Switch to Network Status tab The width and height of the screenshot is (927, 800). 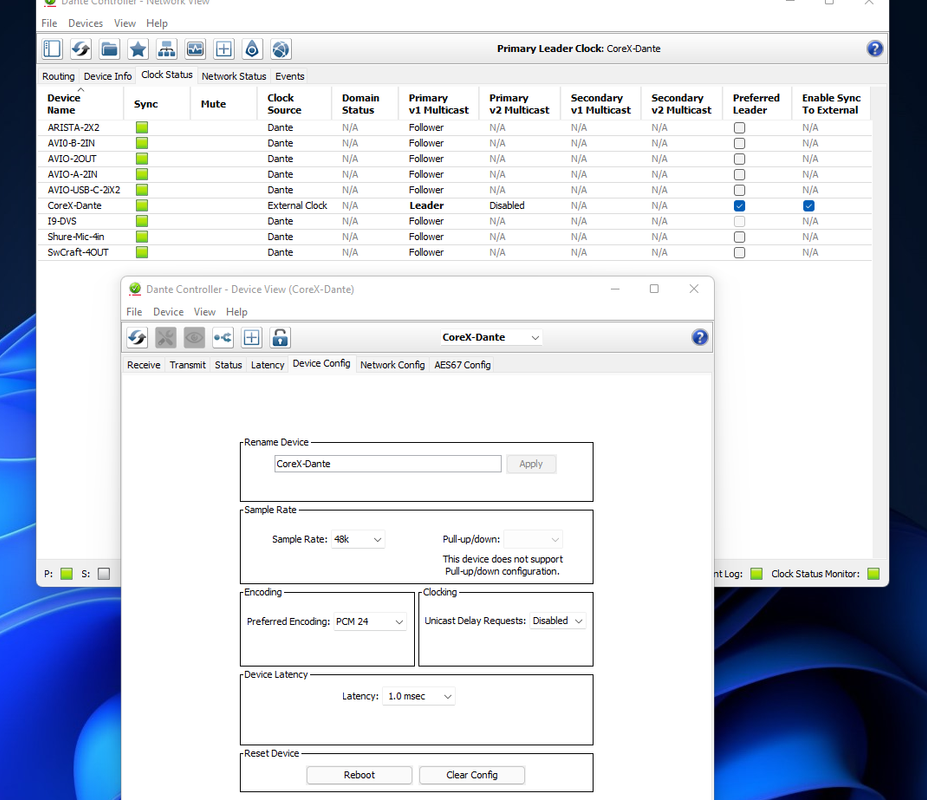click(234, 76)
